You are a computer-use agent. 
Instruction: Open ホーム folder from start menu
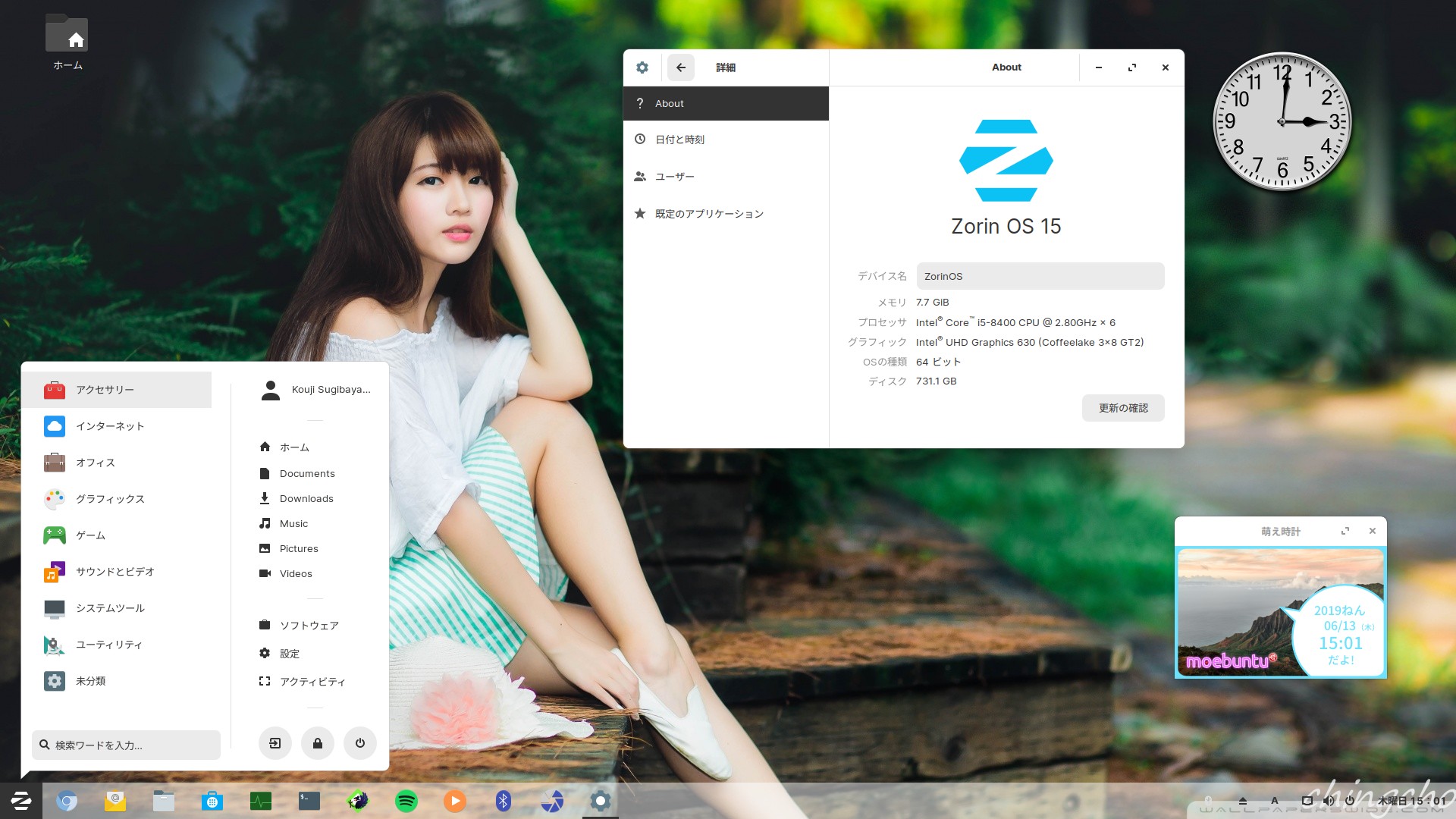point(284,447)
